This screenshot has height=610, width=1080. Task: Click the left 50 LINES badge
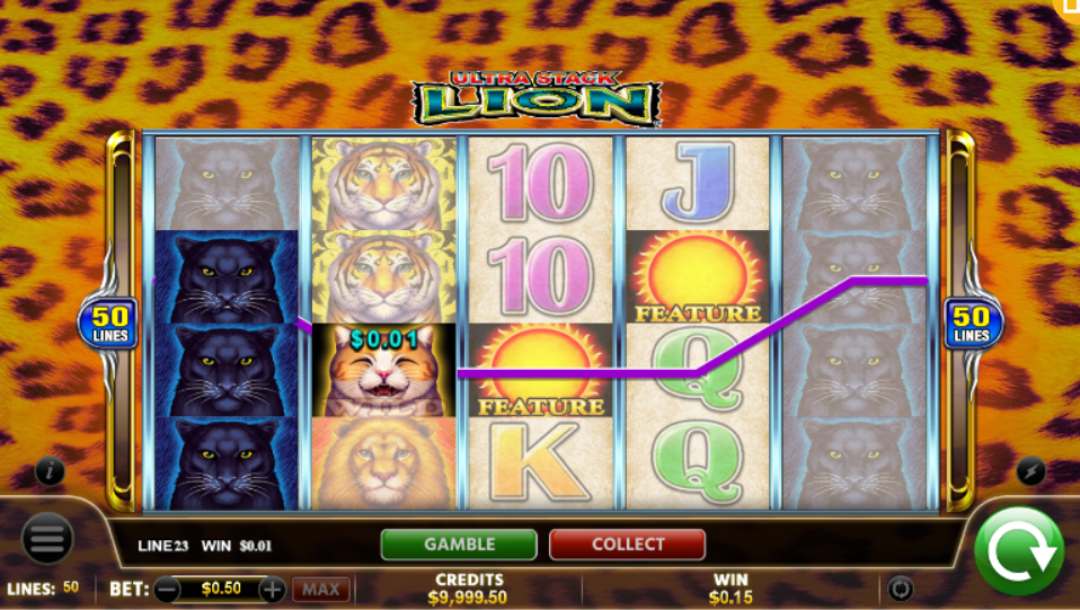[x=110, y=324]
